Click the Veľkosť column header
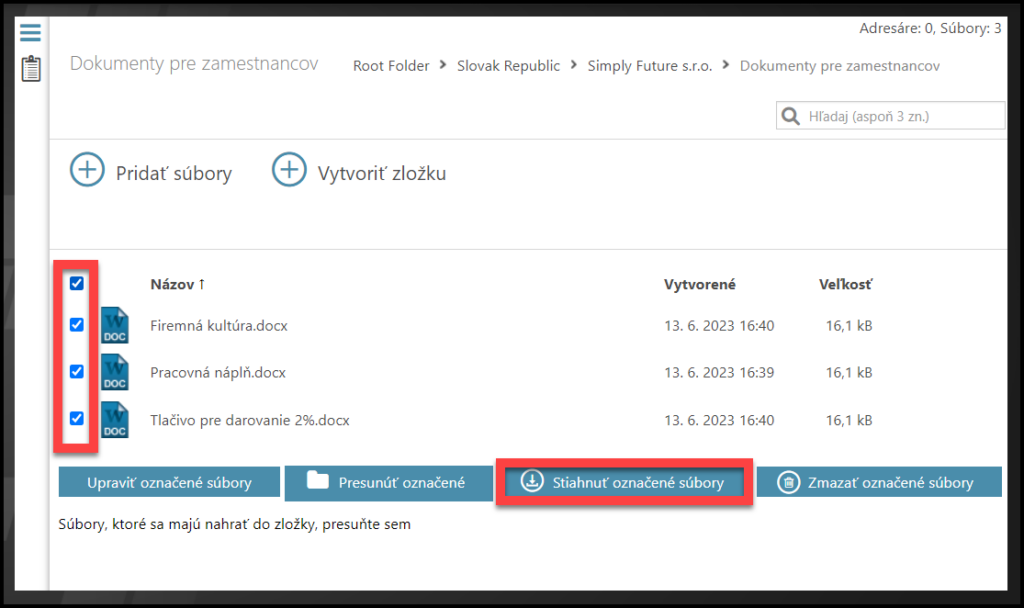 coord(845,285)
